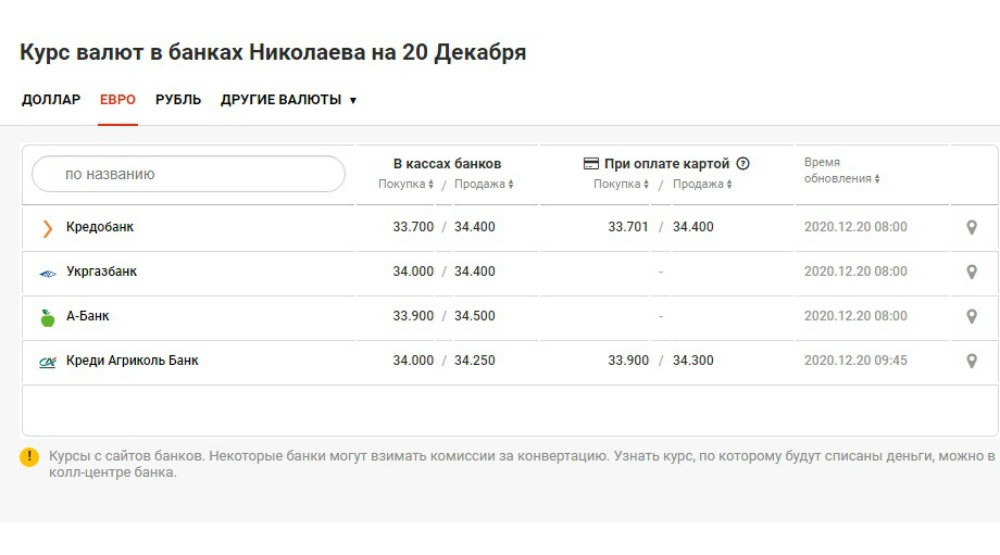Click the Кредобанк orange logo icon
1000x555 pixels.
(x=47, y=228)
